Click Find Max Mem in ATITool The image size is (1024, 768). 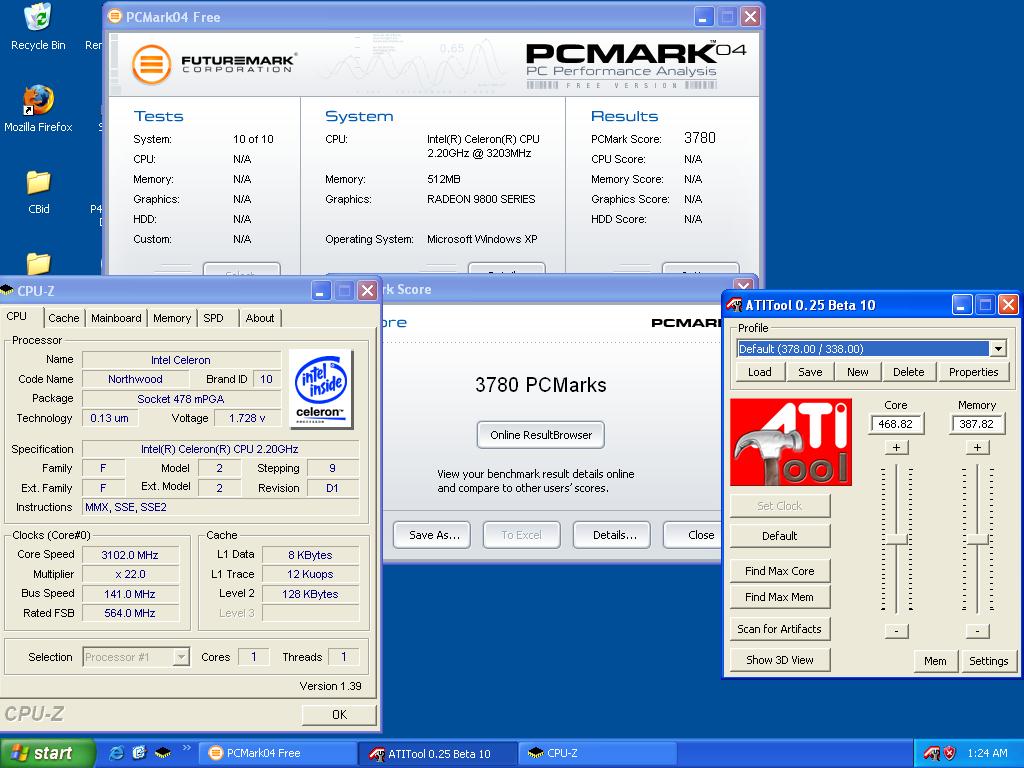tap(780, 597)
